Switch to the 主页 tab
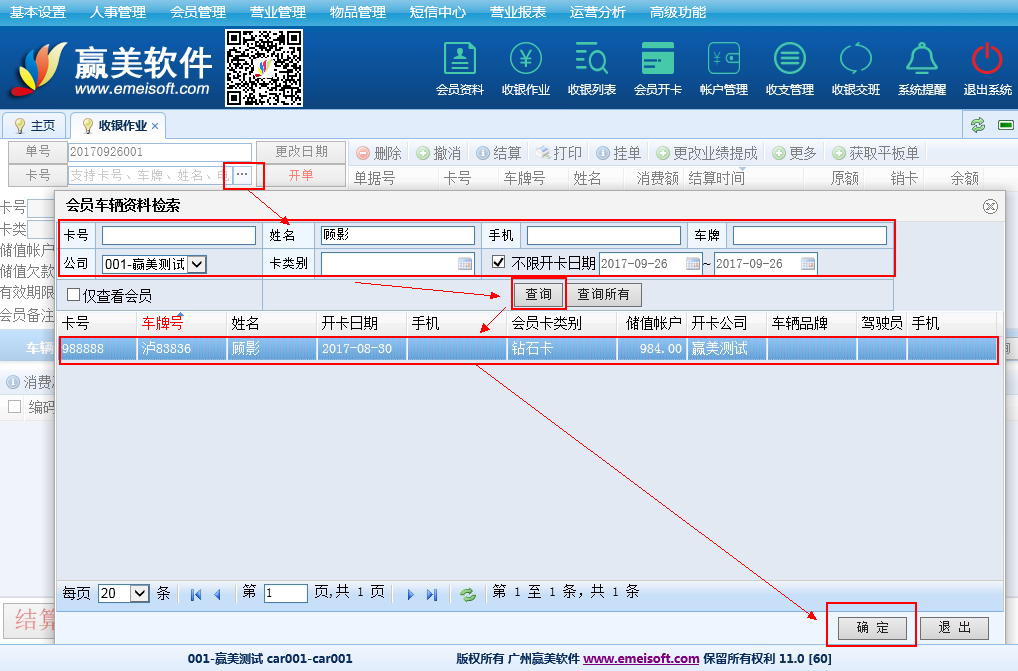 click(x=34, y=126)
